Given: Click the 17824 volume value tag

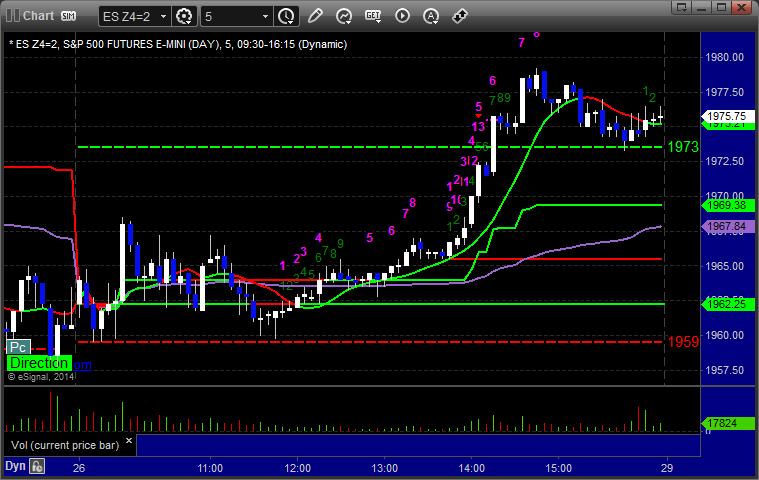Looking at the screenshot, I should pyautogui.click(x=728, y=423).
